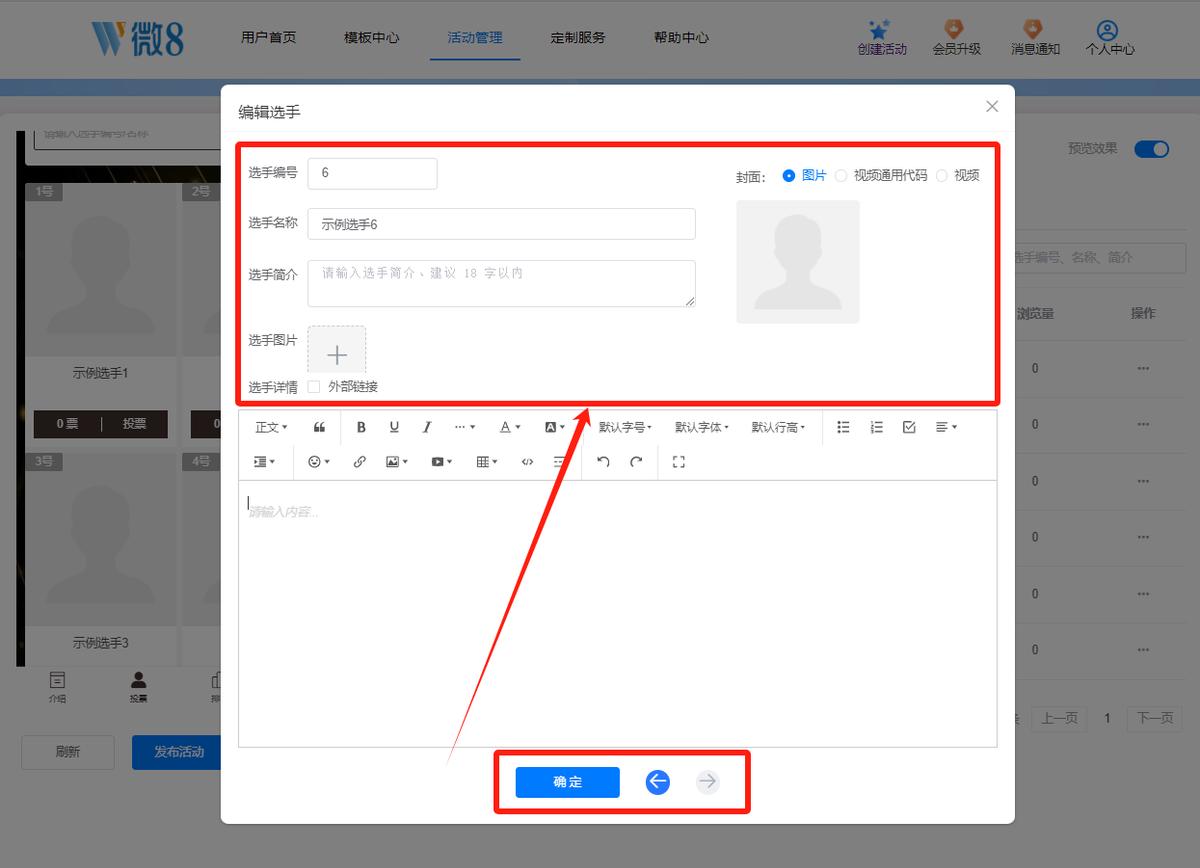Insert a hyperlink via link icon
Viewport: 1200px width, 868px height.
coord(360,462)
